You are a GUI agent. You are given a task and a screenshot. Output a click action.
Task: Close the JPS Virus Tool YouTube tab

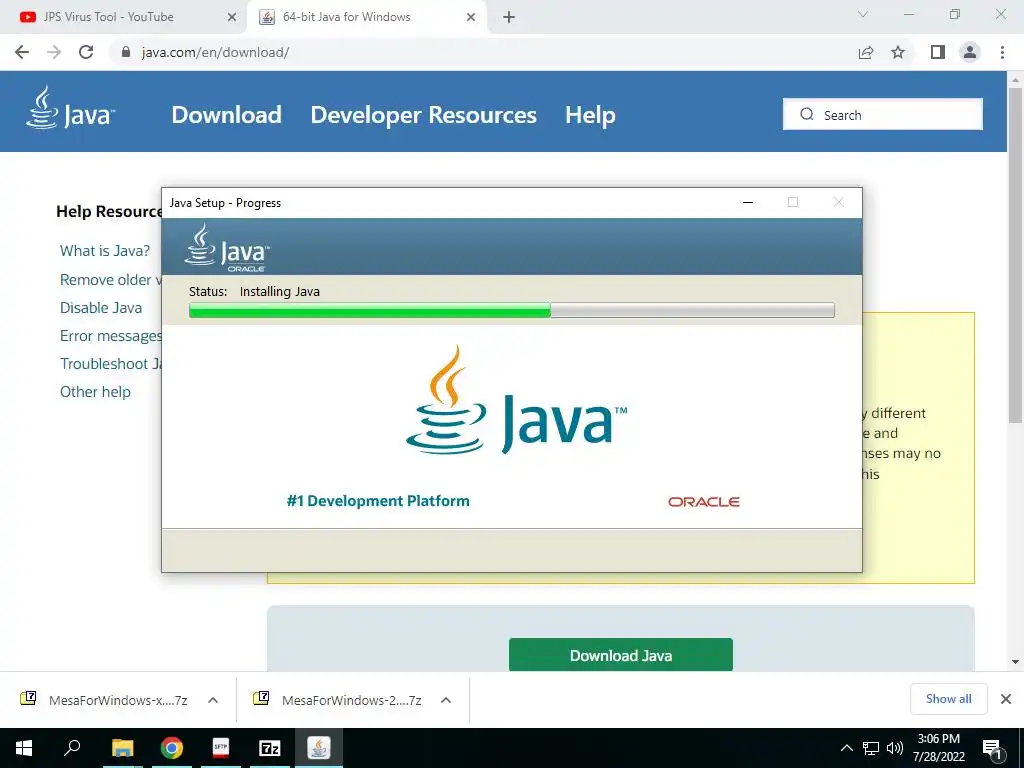[x=231, y=17]
